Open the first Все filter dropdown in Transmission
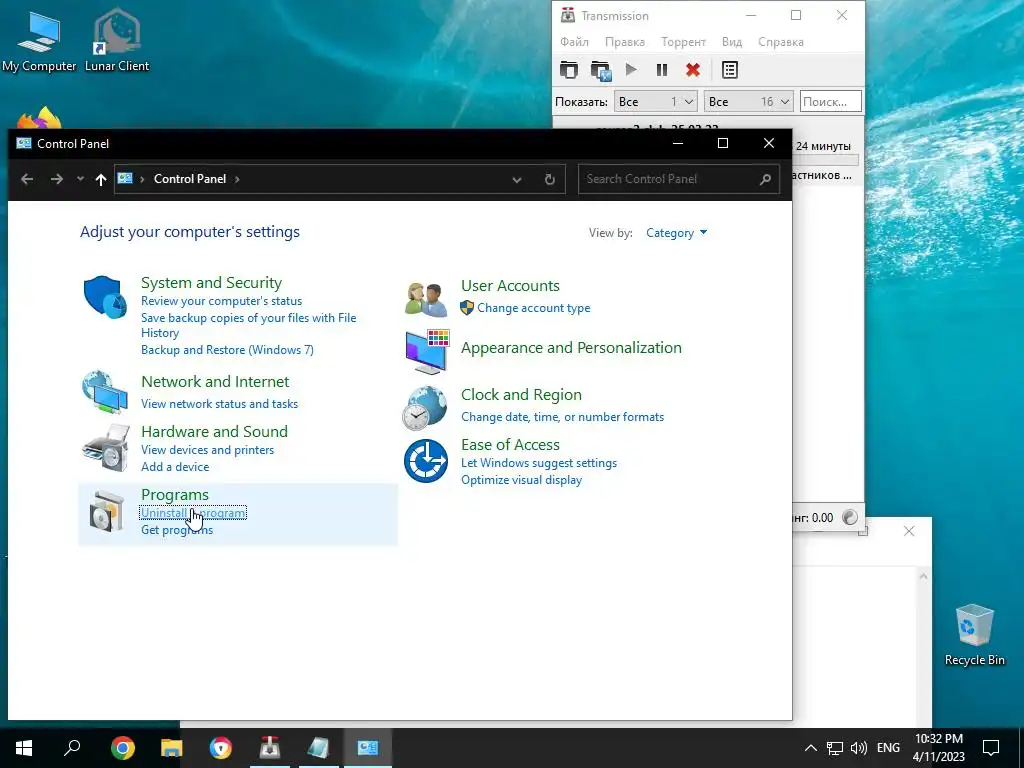This screenshot has height=768, width=1024. [656, 101]
